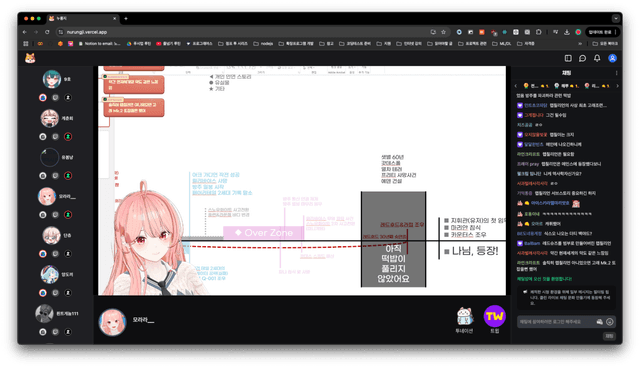The width and height of the screenshot is (640, 368).
Task: Expand hidden bookmarks with » chevron
Action: pos(580,44)
